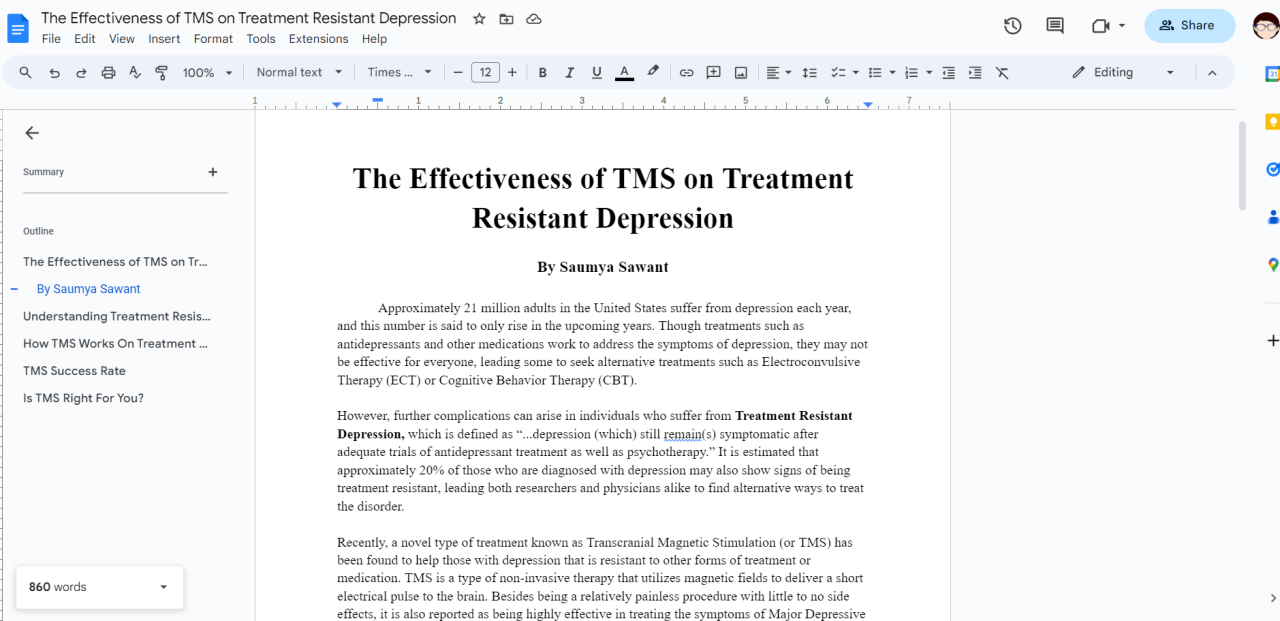Open bulleted list options arrow
Viewport: 1280px width, 621px height.
892,73
